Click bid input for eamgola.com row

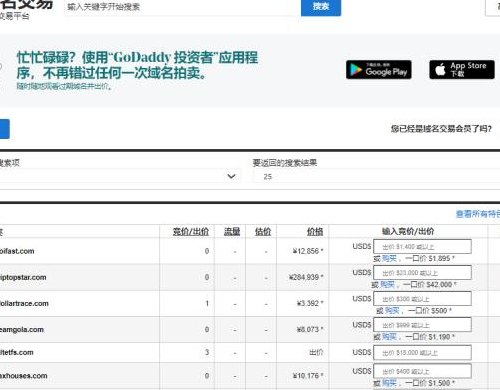click(x=422, y=325)
